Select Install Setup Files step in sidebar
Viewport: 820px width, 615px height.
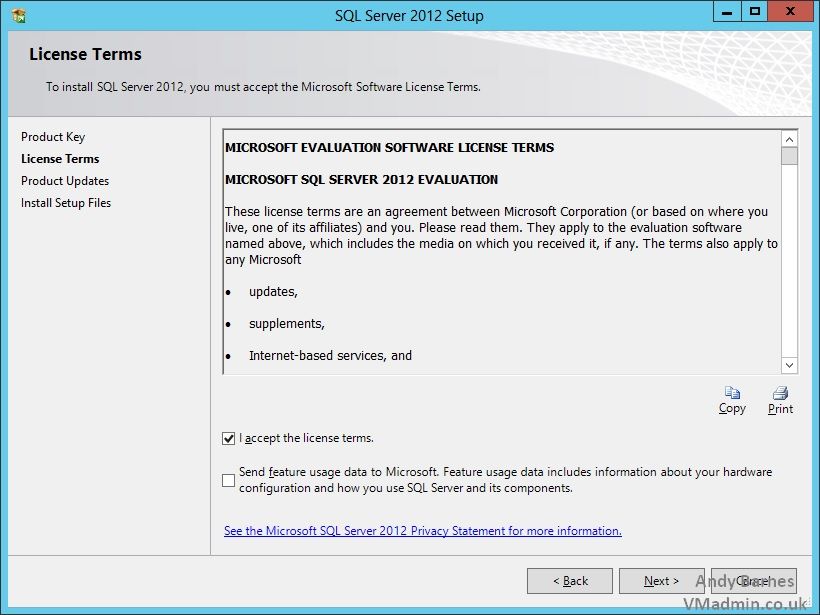[x=66, y=203]
